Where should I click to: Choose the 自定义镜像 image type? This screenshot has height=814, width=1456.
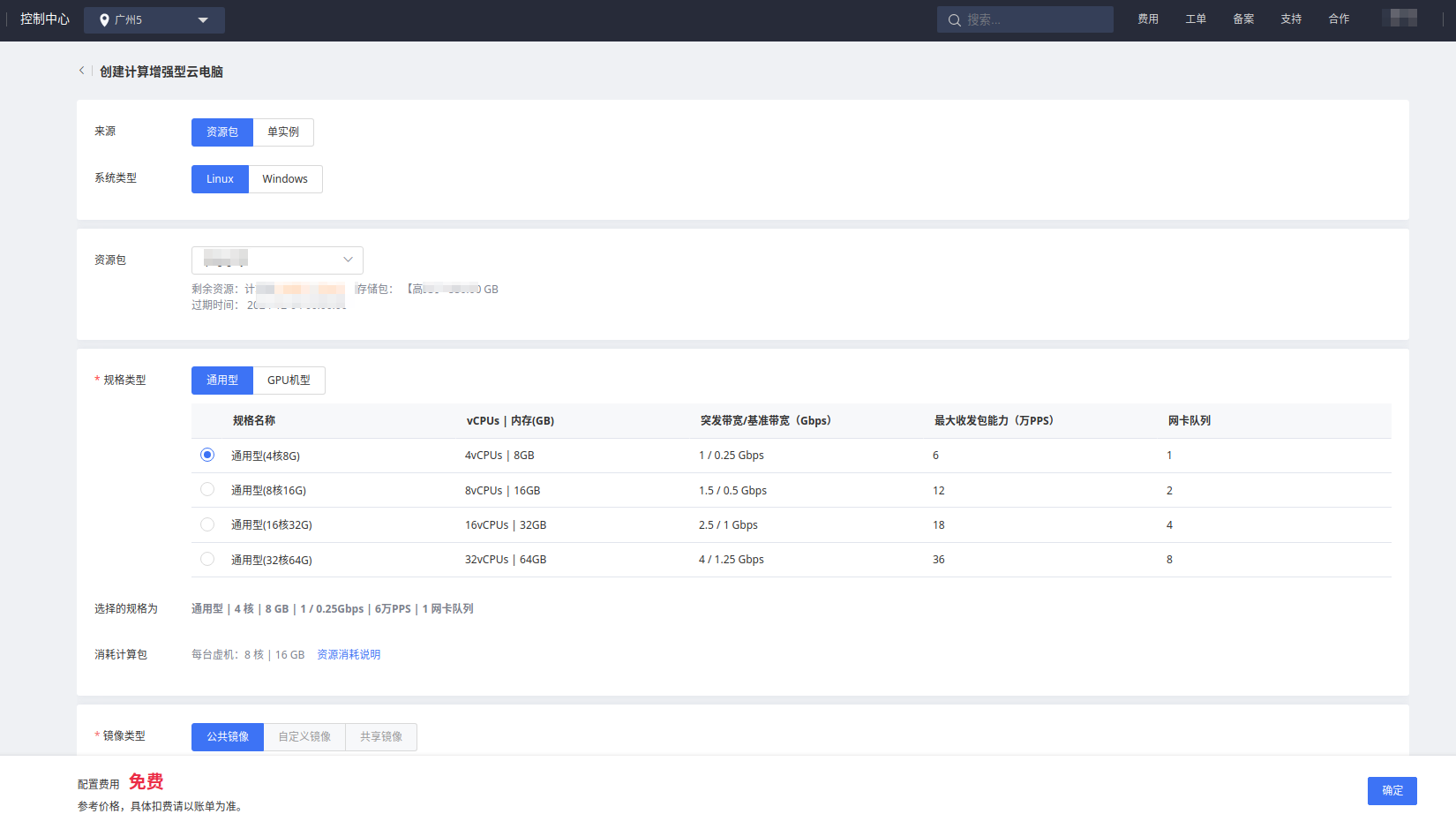click(x=304, y=736)
